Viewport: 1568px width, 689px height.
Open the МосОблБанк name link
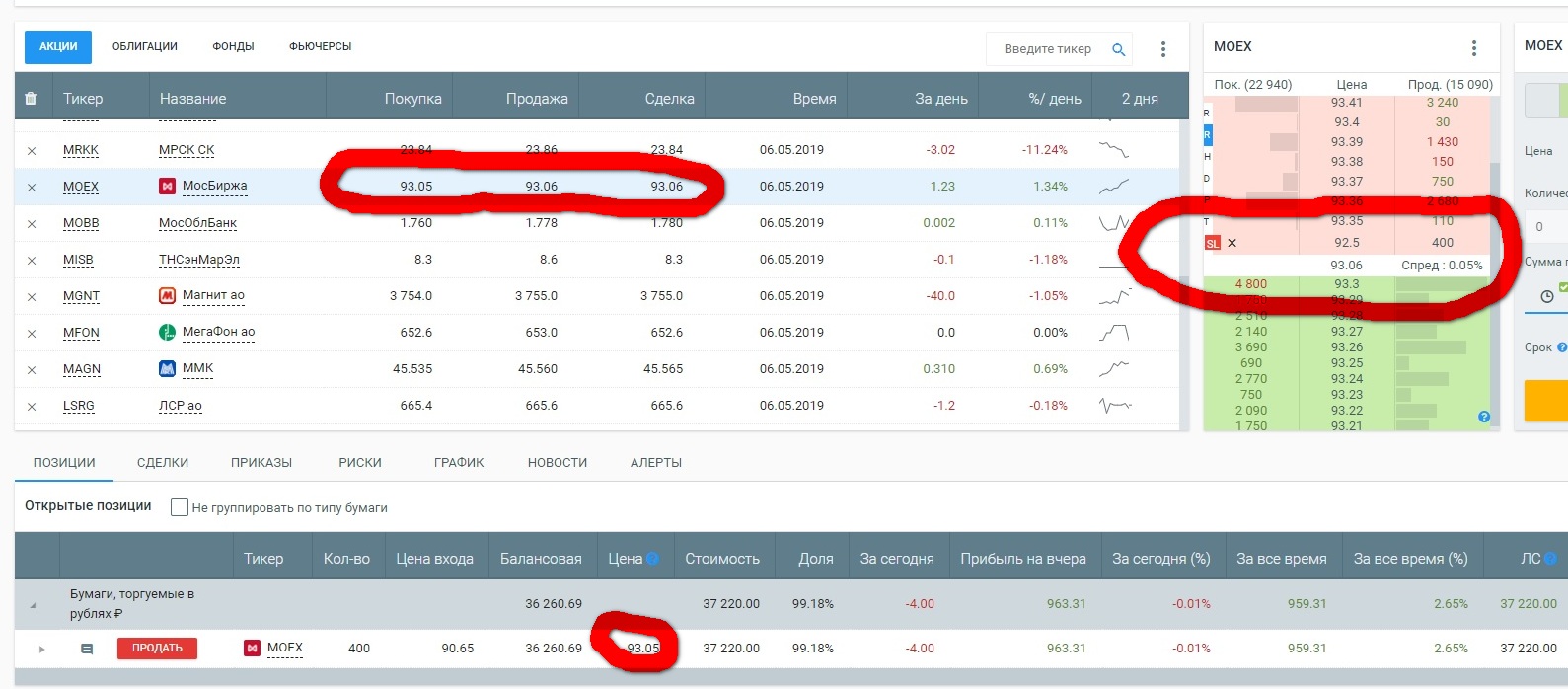coord(197,223)
